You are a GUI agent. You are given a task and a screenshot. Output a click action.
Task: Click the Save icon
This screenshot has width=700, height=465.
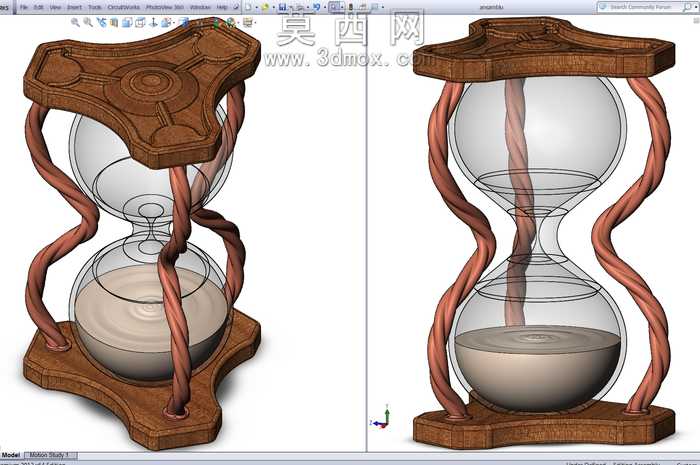tap(282, 7)
